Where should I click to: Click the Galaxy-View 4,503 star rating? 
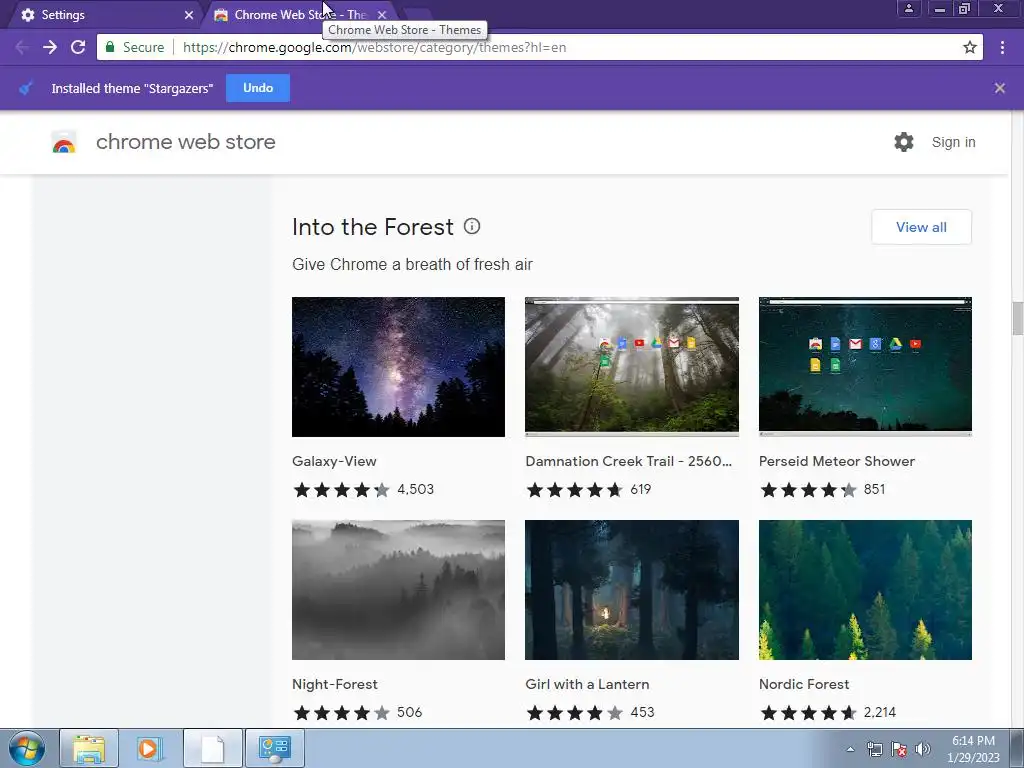click(363, 489)
